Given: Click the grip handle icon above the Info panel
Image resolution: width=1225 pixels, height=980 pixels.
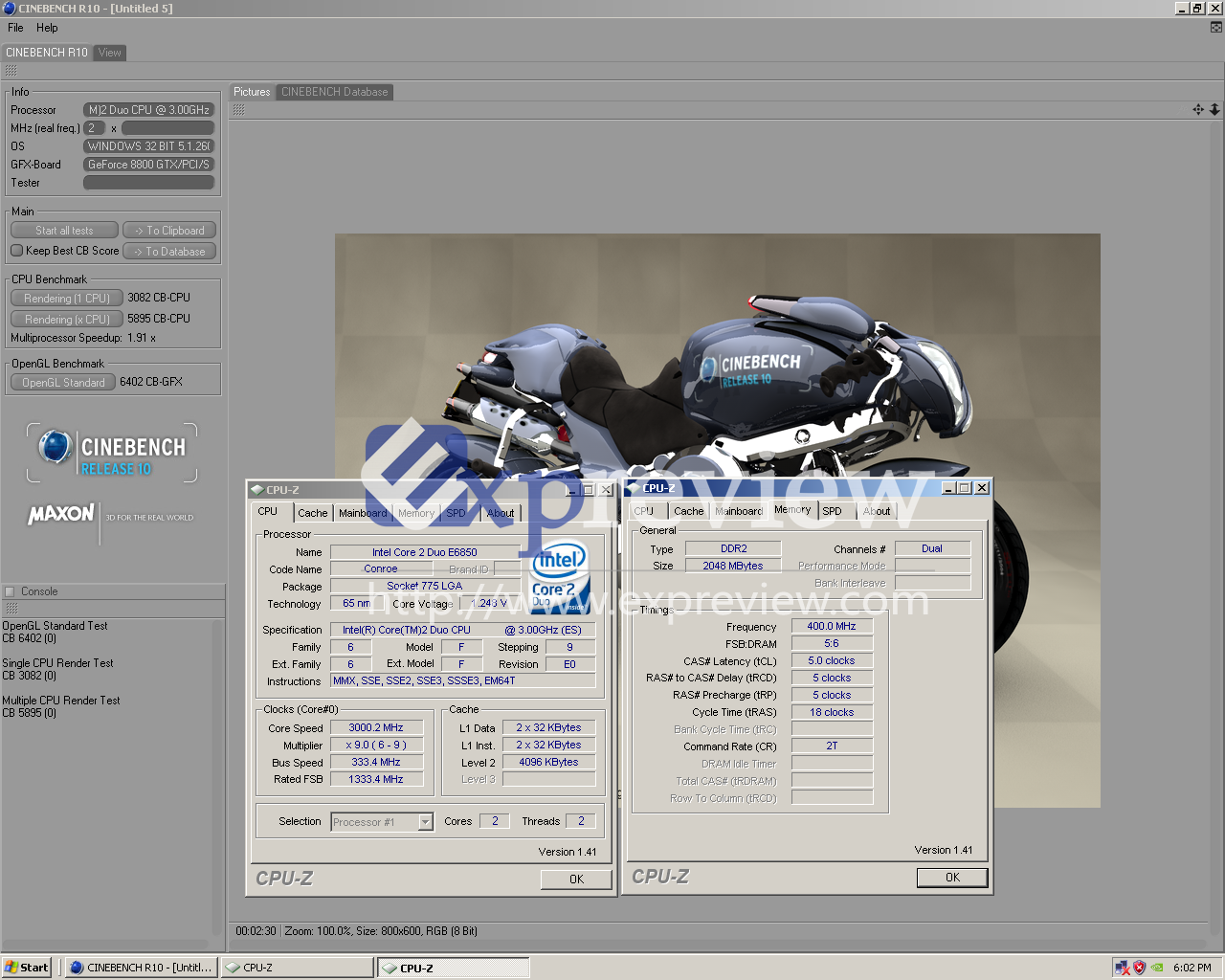Looking at the screenshot, I should pos(11,71).
